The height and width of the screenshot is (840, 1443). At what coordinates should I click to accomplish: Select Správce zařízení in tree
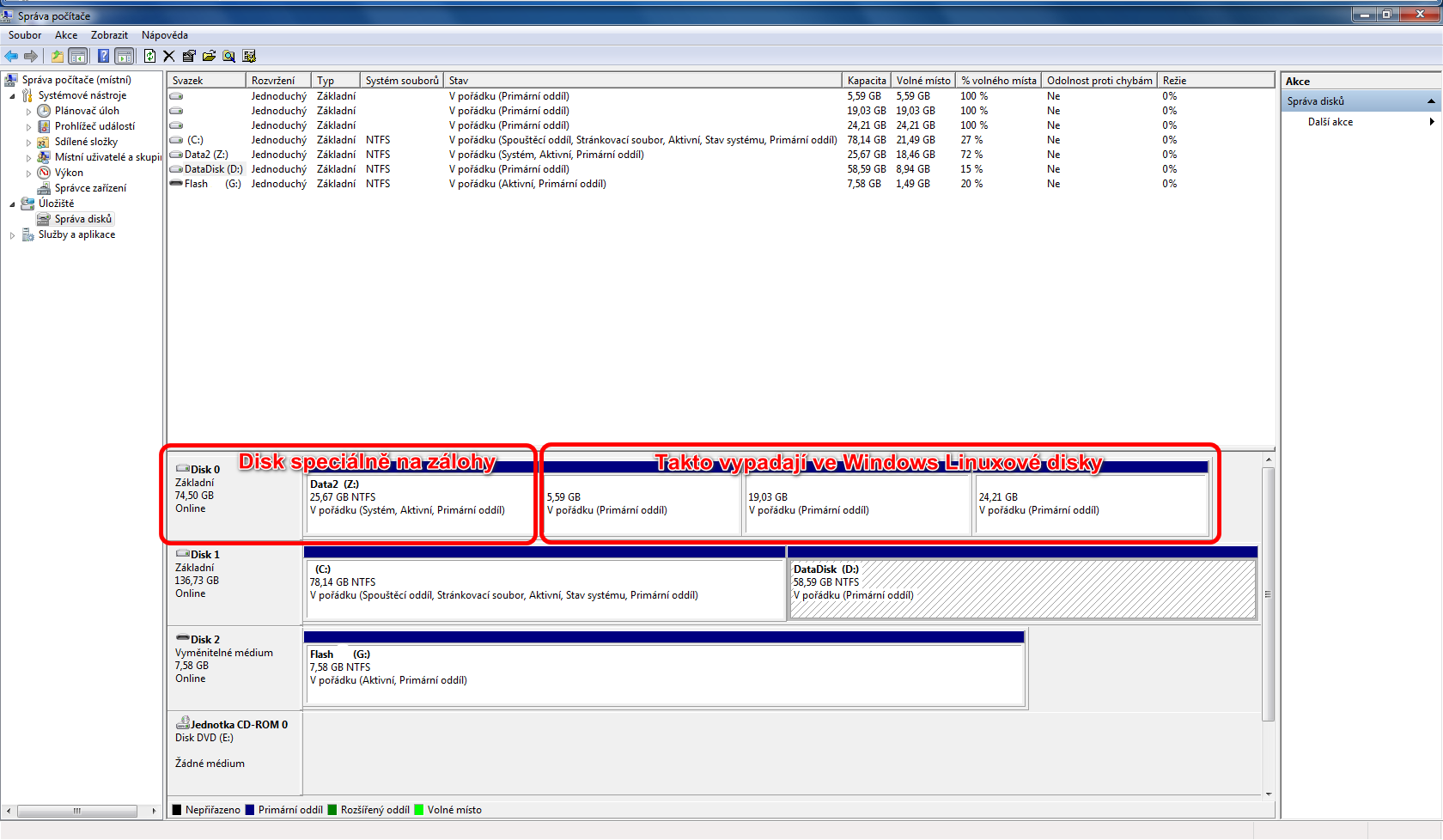(x=90, y=188)
